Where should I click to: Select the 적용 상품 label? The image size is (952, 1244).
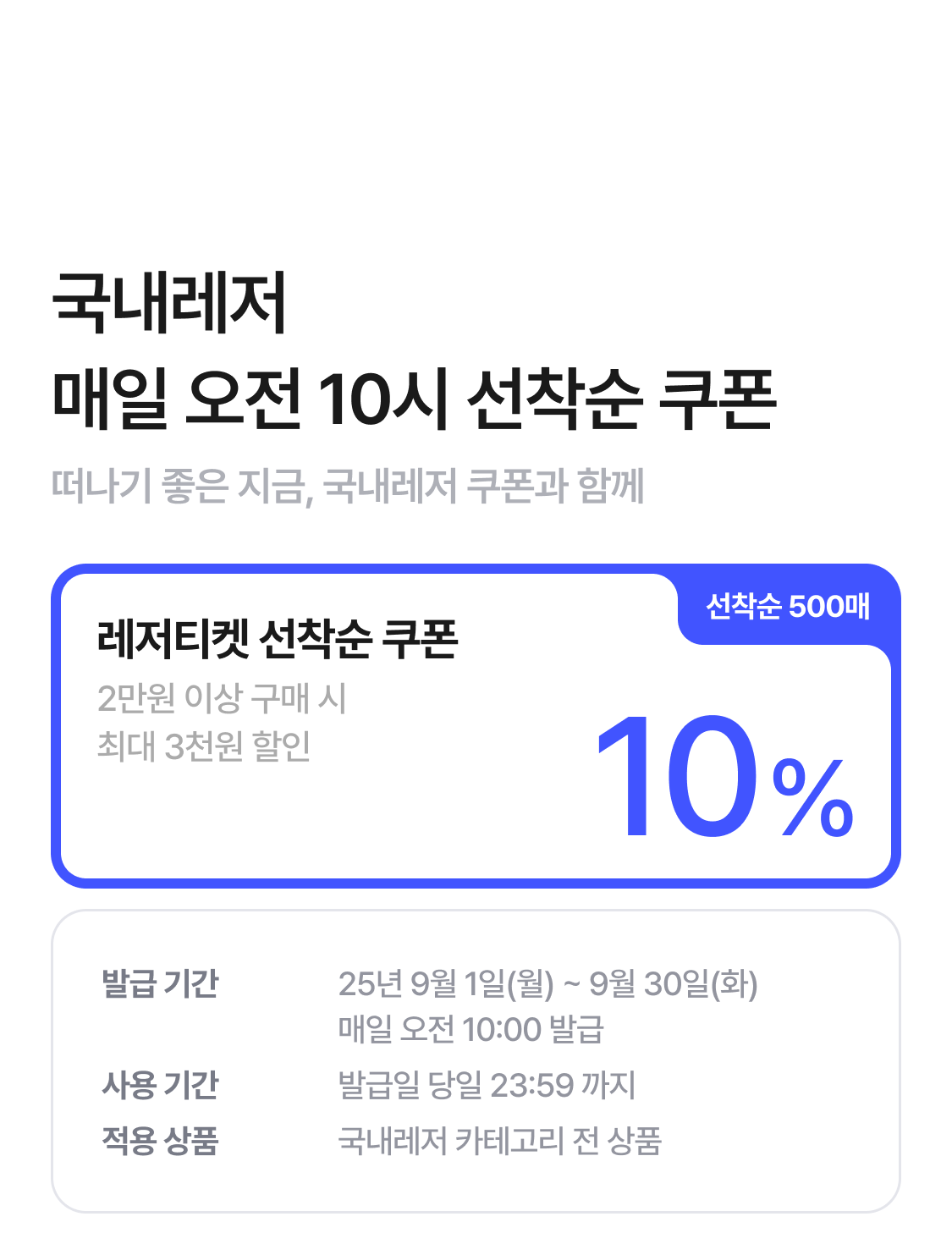click(160, 1141)
